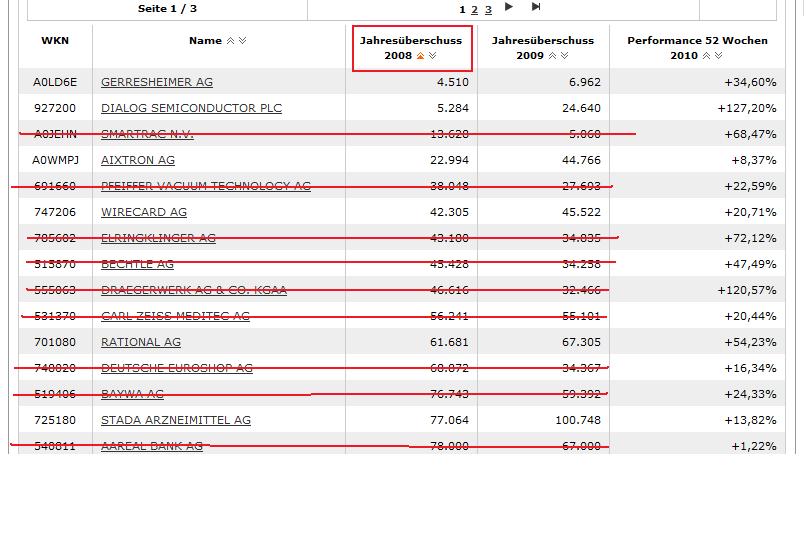Click WKN 927200 cell
Screen dimensions: 807x543
pos(55,108)
